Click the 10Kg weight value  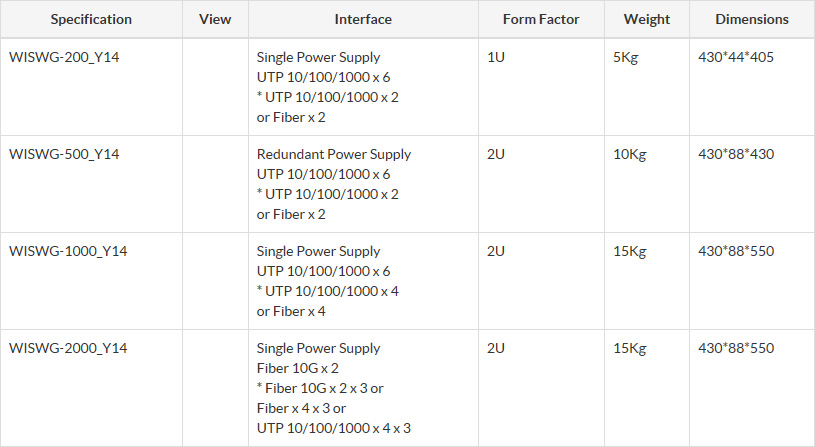click(x=629, y=154)
